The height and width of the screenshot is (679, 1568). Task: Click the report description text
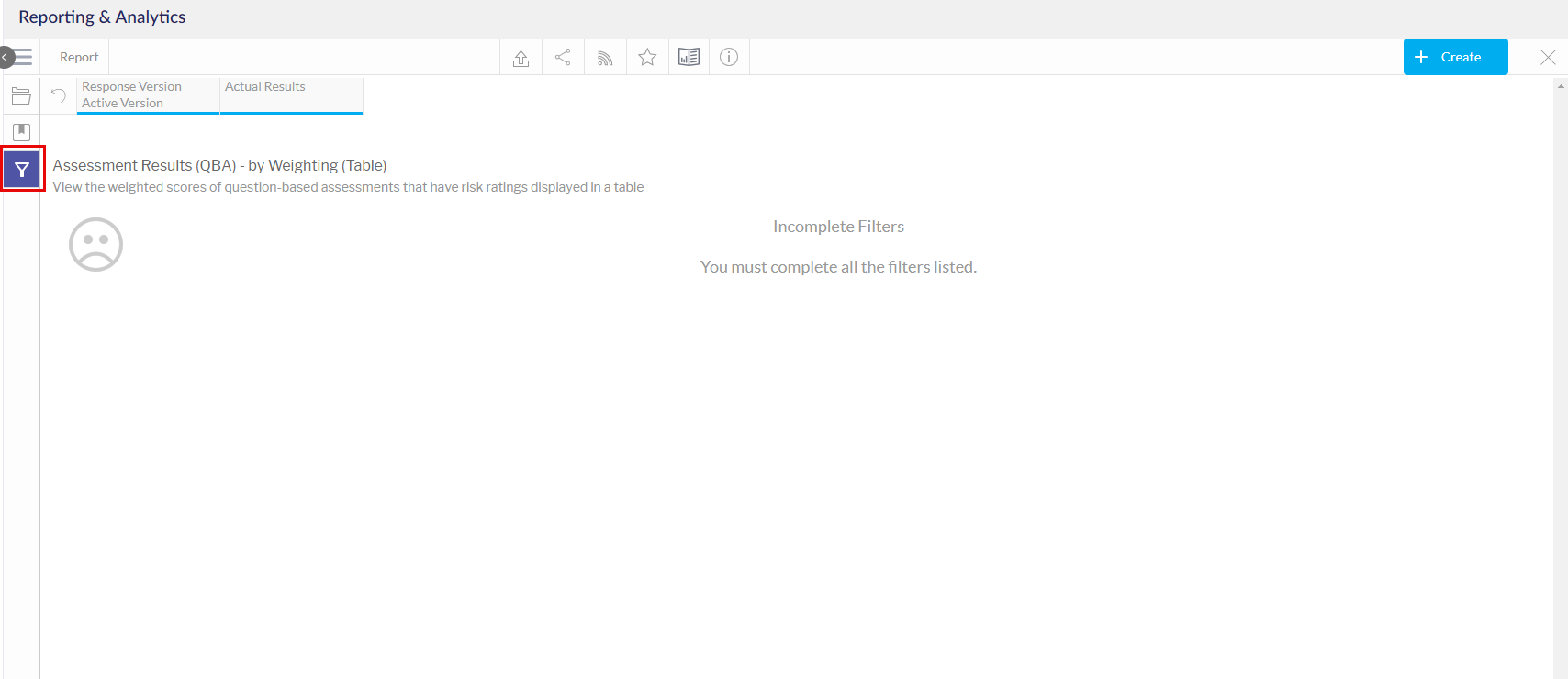click(348, 187)
